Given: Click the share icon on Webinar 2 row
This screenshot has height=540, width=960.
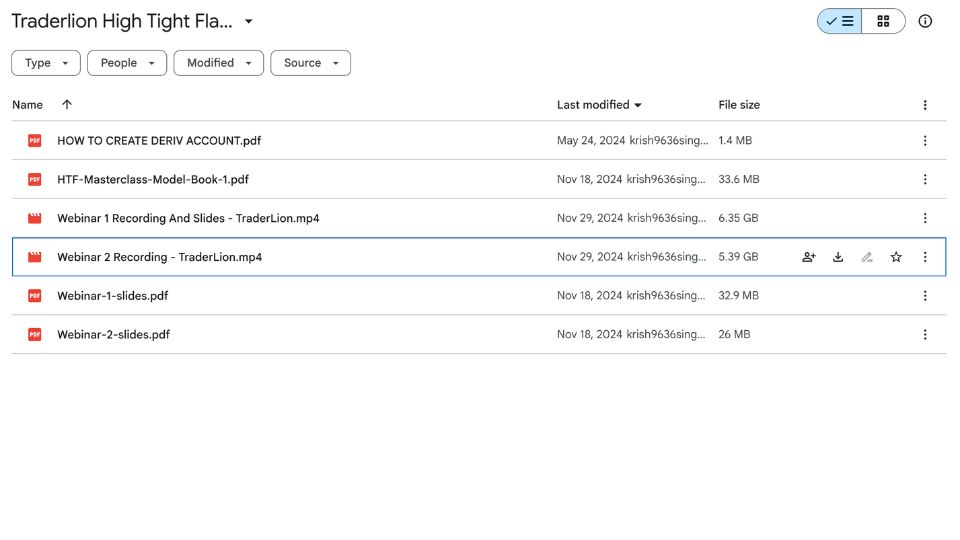Looking at the screenshot, I should point(809,257).
